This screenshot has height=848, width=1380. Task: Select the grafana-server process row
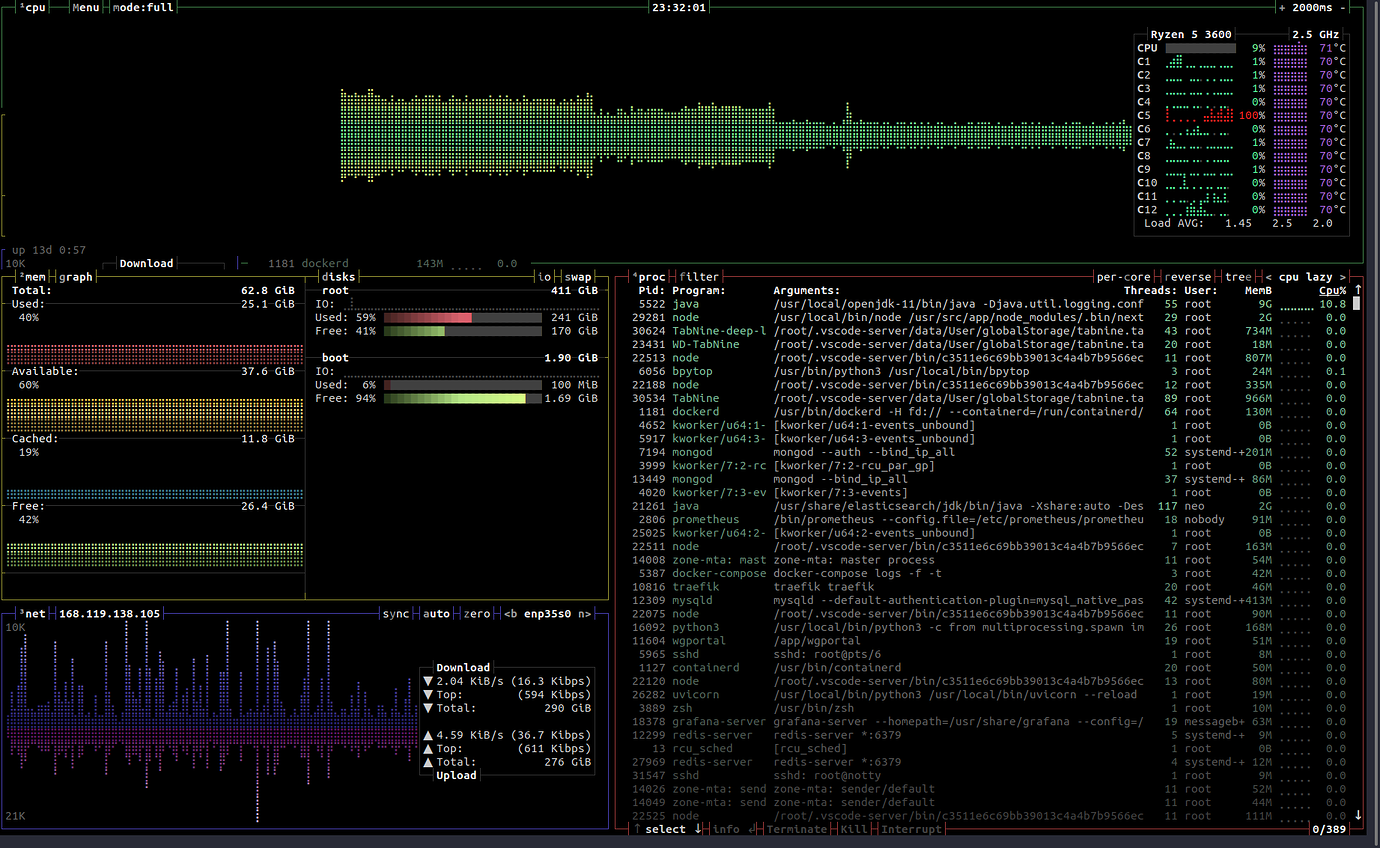tap(991, 722)
